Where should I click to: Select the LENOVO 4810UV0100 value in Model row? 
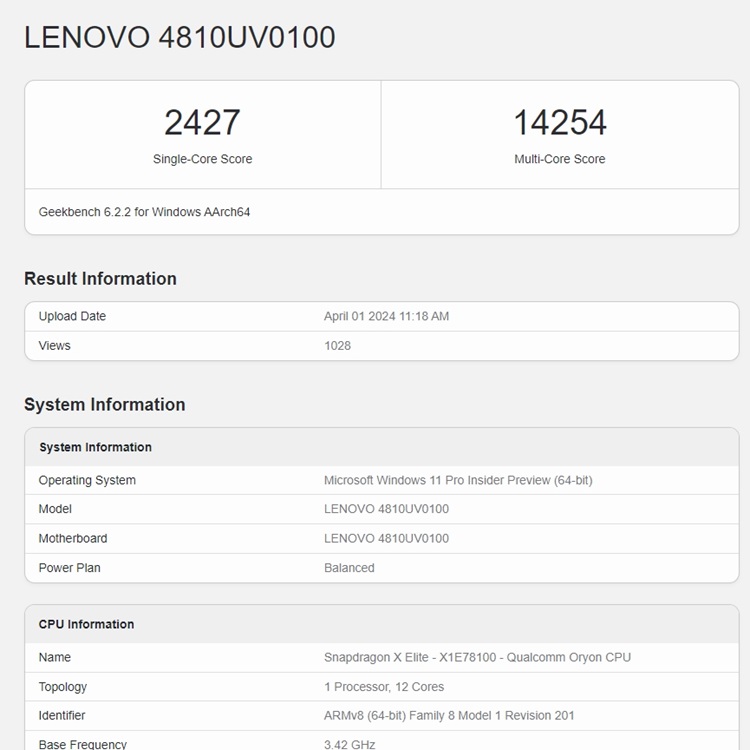[x=386, y=509]
